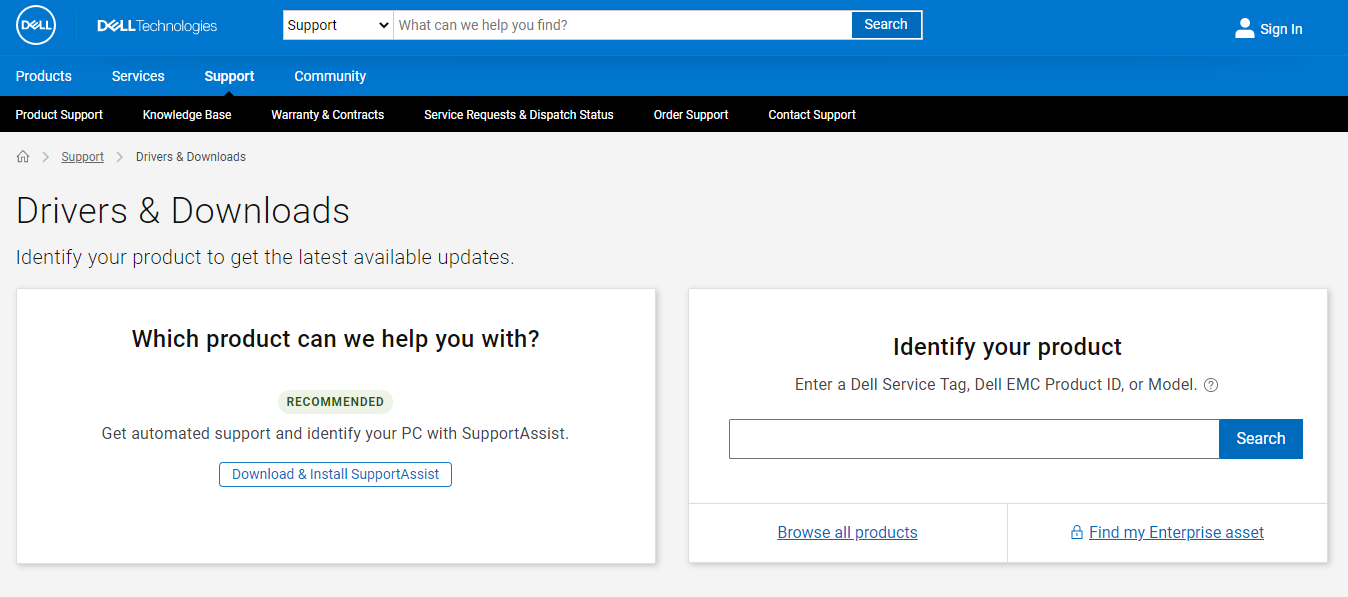This screenshot has width=1348, height=597.
Task: Open Service Requests & Dispatch Status
Action: [518, 115]
